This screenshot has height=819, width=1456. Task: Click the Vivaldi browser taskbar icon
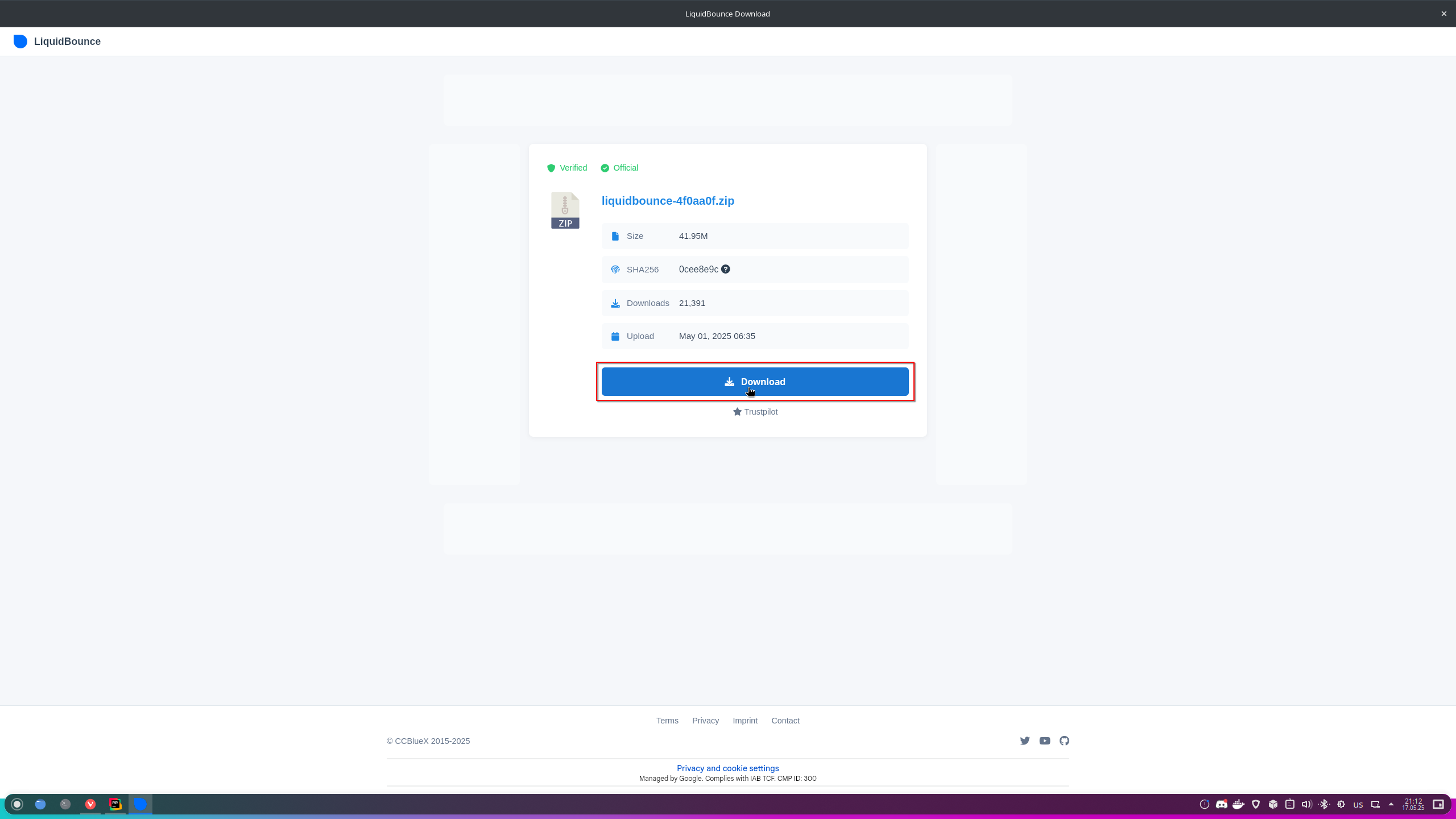pos(90,804)
